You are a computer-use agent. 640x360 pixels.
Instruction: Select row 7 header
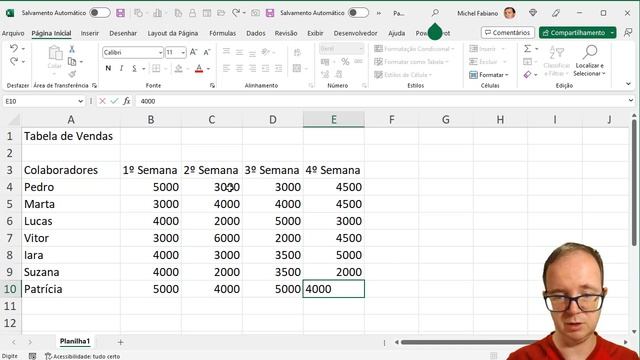coord(10,238)
